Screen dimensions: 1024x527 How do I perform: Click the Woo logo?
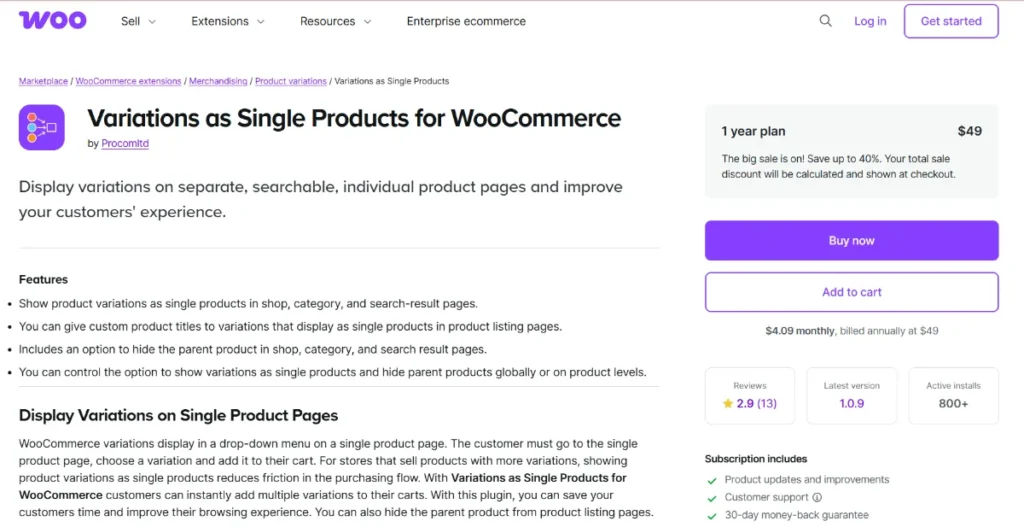[52, 21]
